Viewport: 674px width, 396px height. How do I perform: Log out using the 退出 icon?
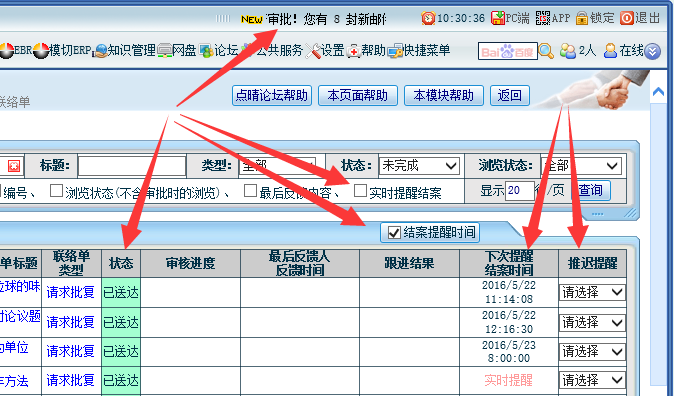[x=627, y=18]
